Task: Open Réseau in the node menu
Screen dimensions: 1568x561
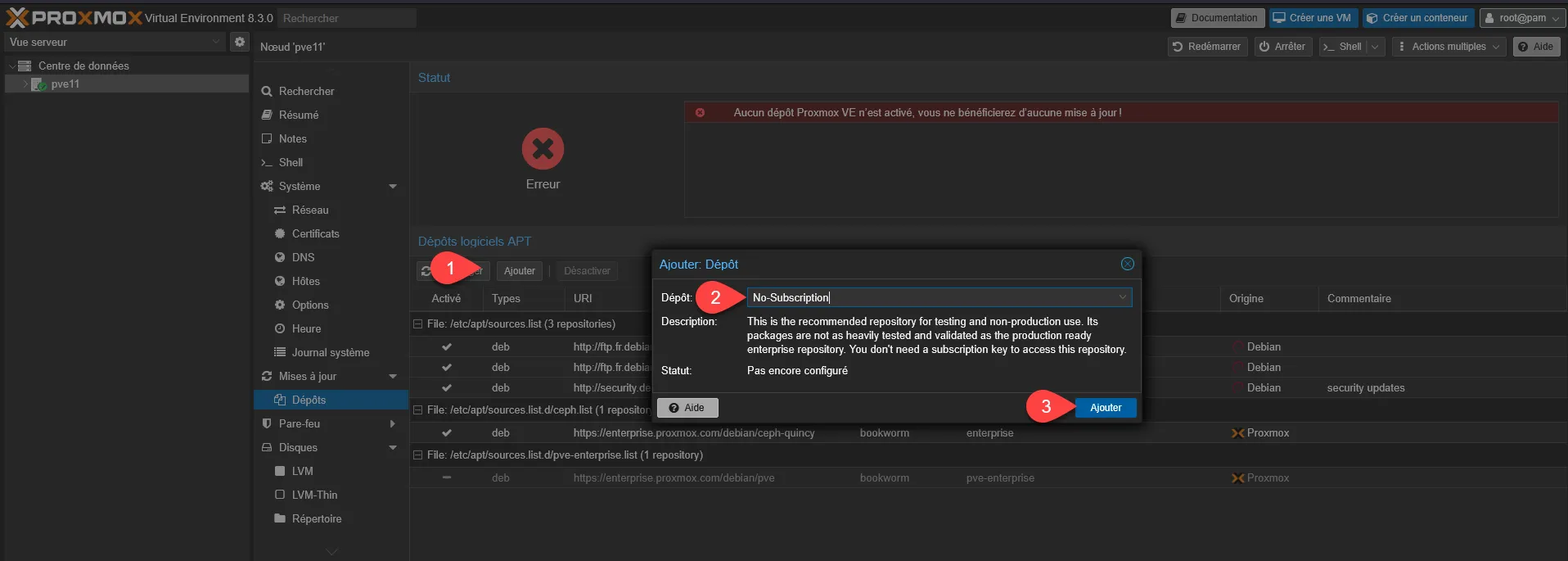Action: [309, 210]
